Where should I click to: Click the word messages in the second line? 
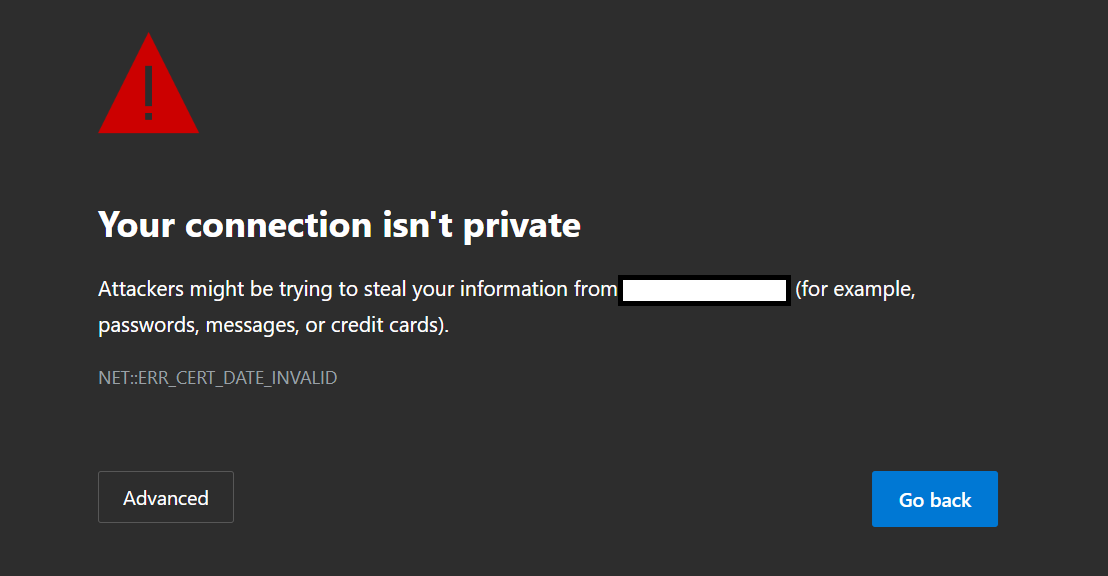click(x=253, y=324)
